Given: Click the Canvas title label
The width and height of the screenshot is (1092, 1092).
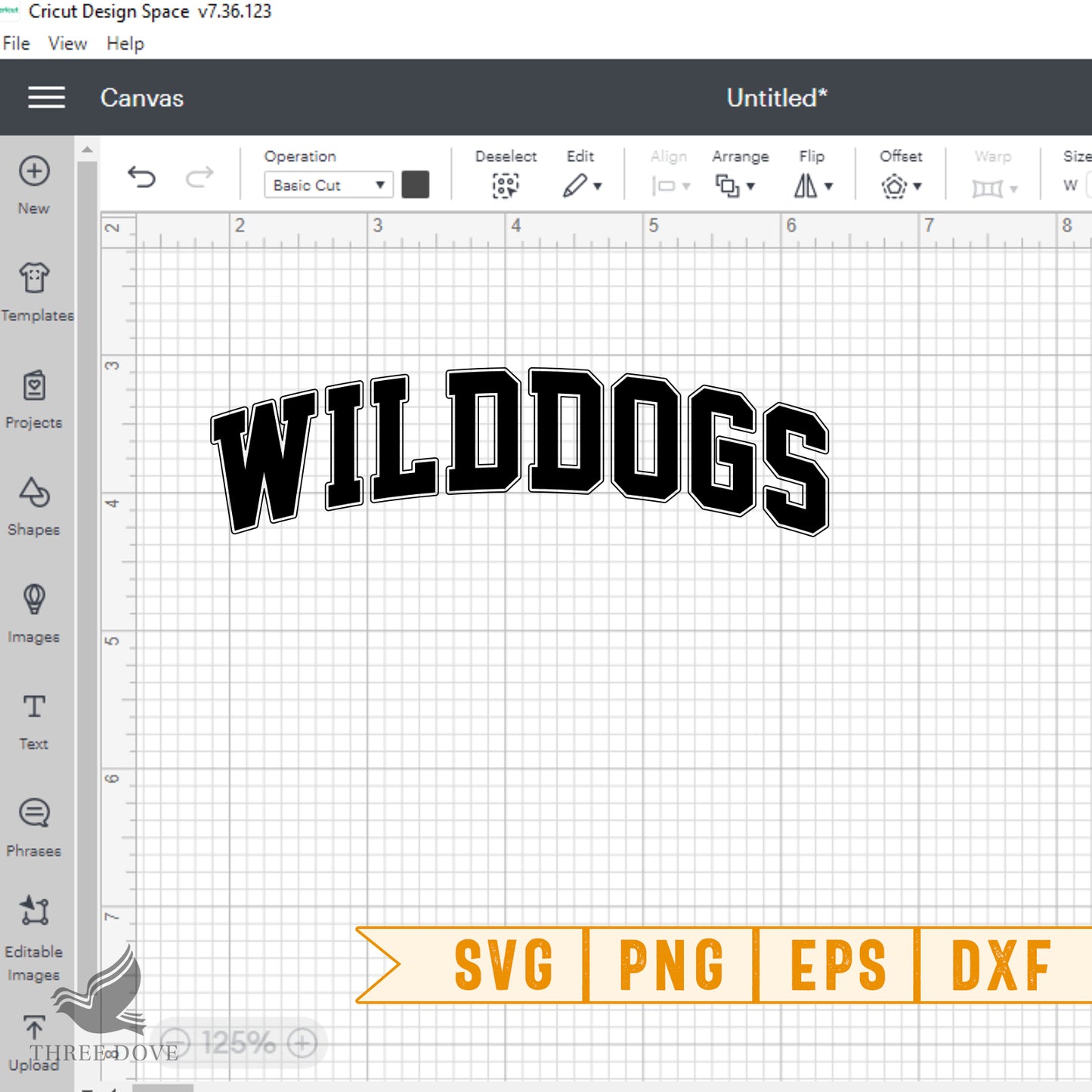Looking at the screenshot, I should 142,98.
